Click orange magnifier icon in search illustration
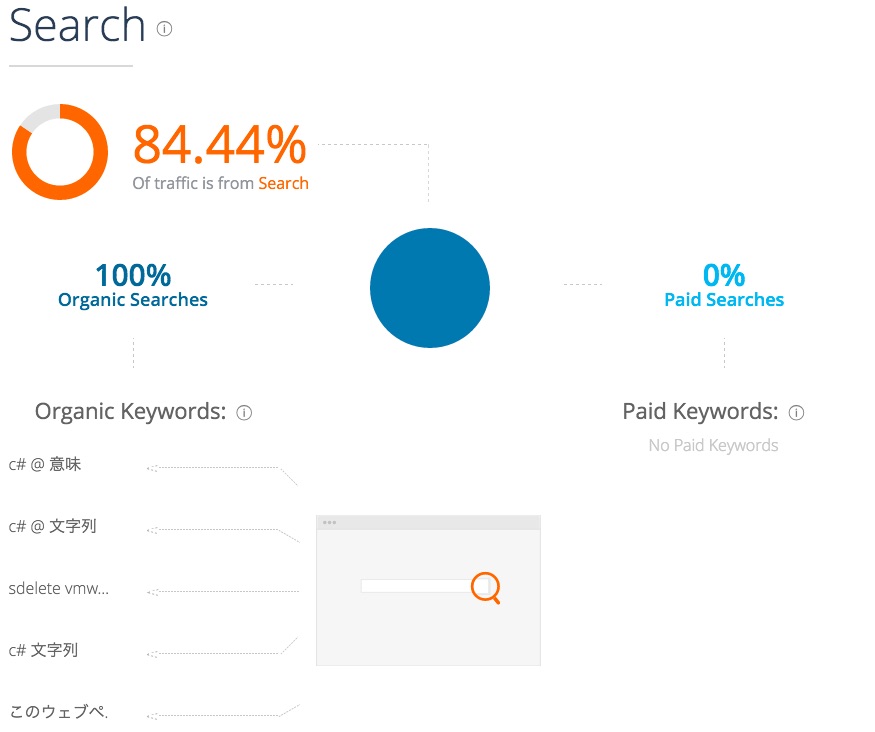Screen dimensions: 875x732 click(x=485, y=587)
